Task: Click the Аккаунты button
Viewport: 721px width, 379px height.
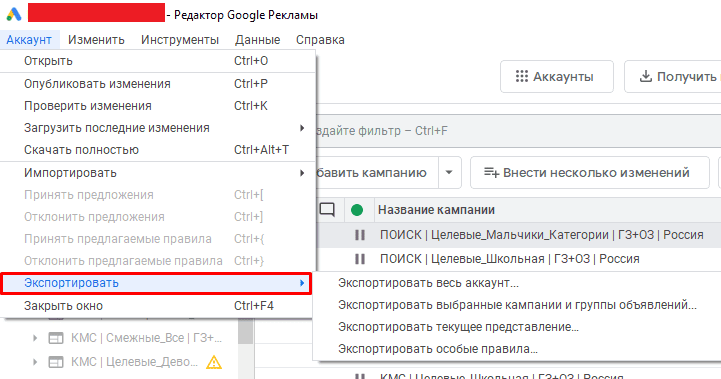Action: tap(557, 76)
